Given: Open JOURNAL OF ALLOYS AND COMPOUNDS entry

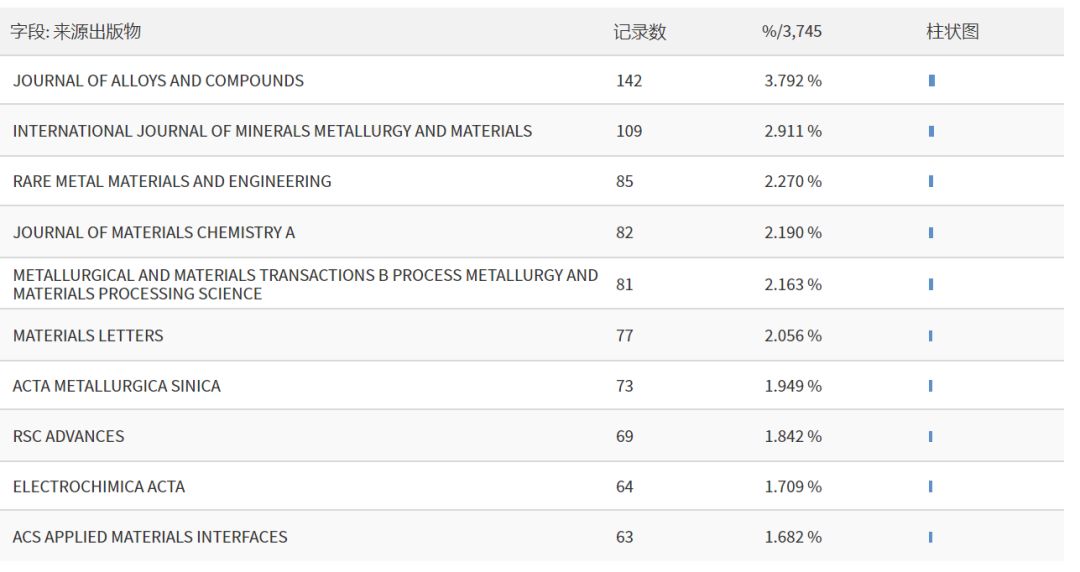Looking at the screenshot, I should coord(158,81).
